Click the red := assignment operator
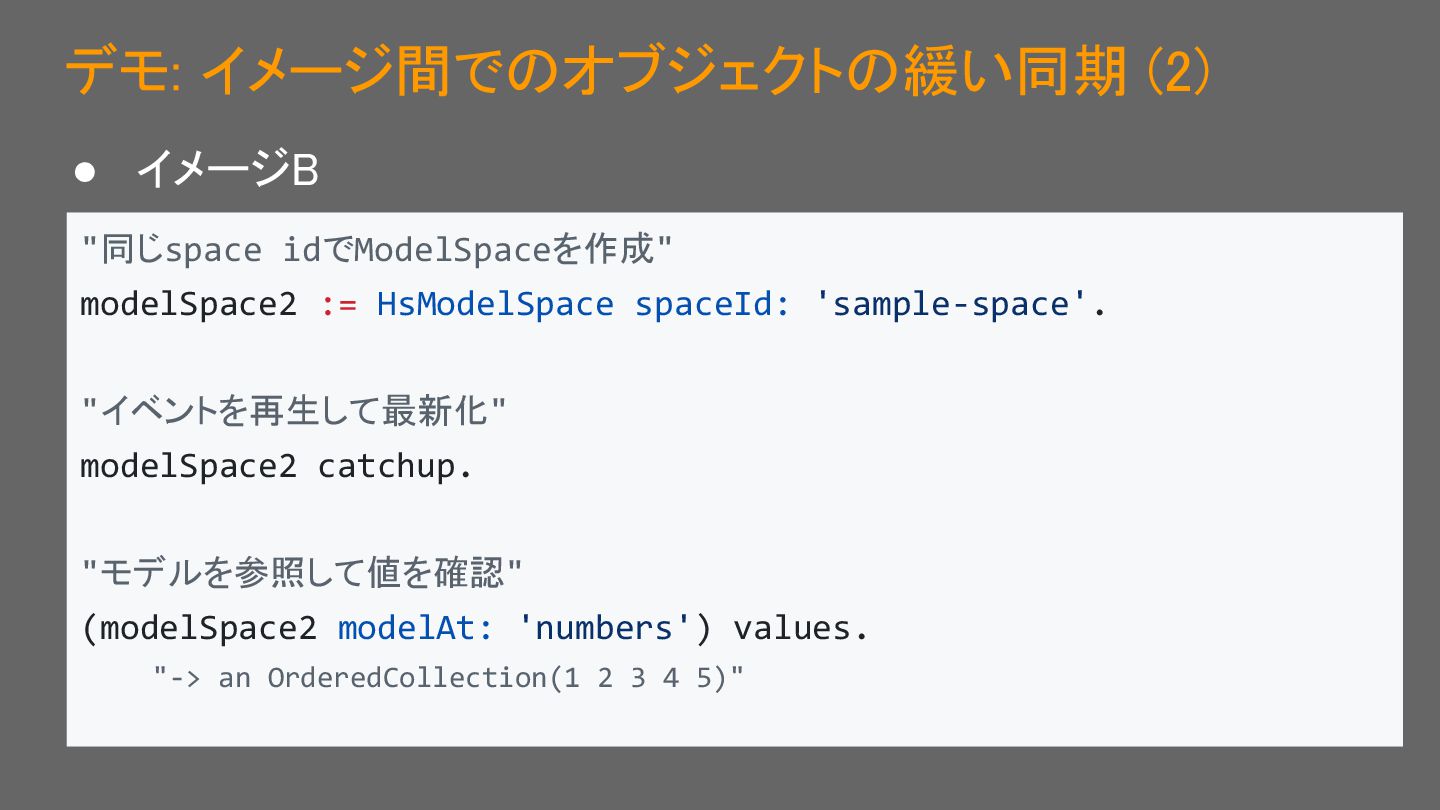 (x=338, y=305)
